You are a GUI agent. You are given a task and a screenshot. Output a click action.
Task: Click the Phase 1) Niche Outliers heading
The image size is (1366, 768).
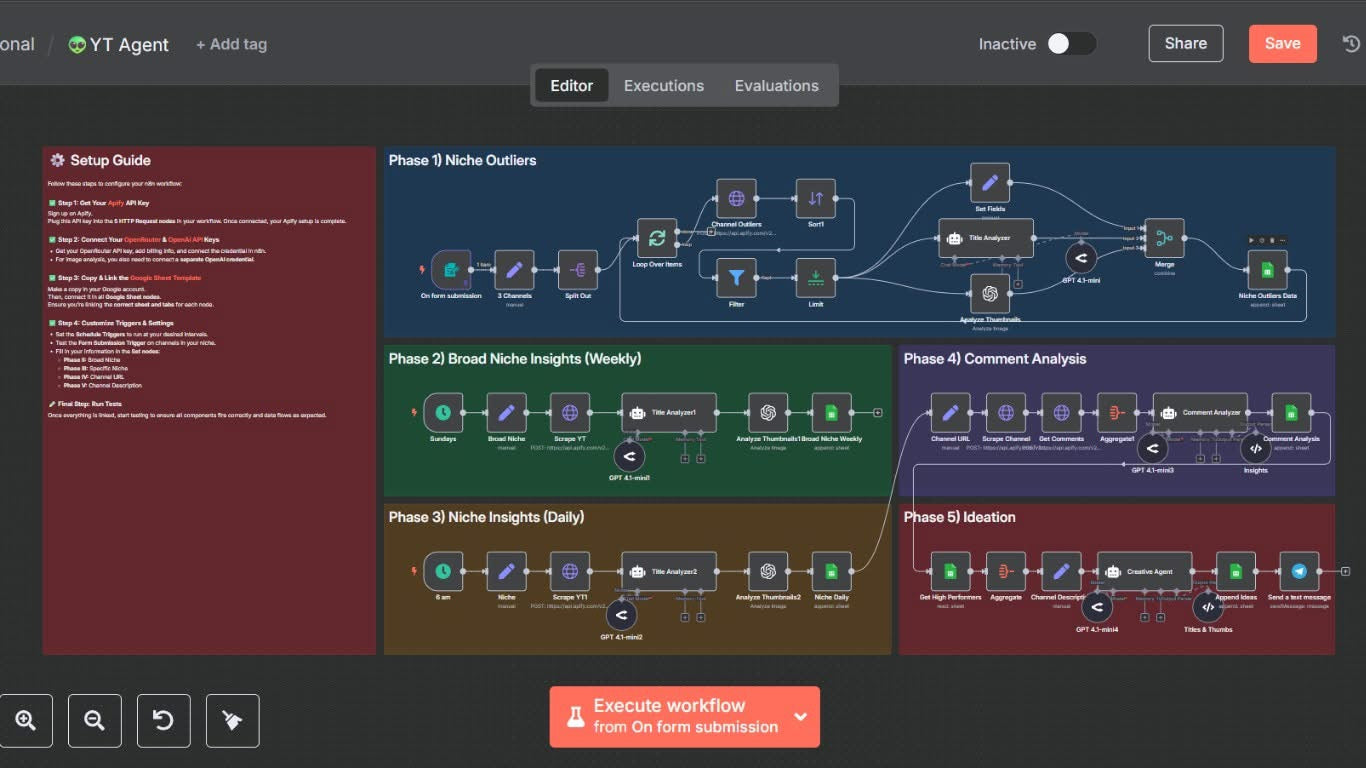click(x=463, y=160)
